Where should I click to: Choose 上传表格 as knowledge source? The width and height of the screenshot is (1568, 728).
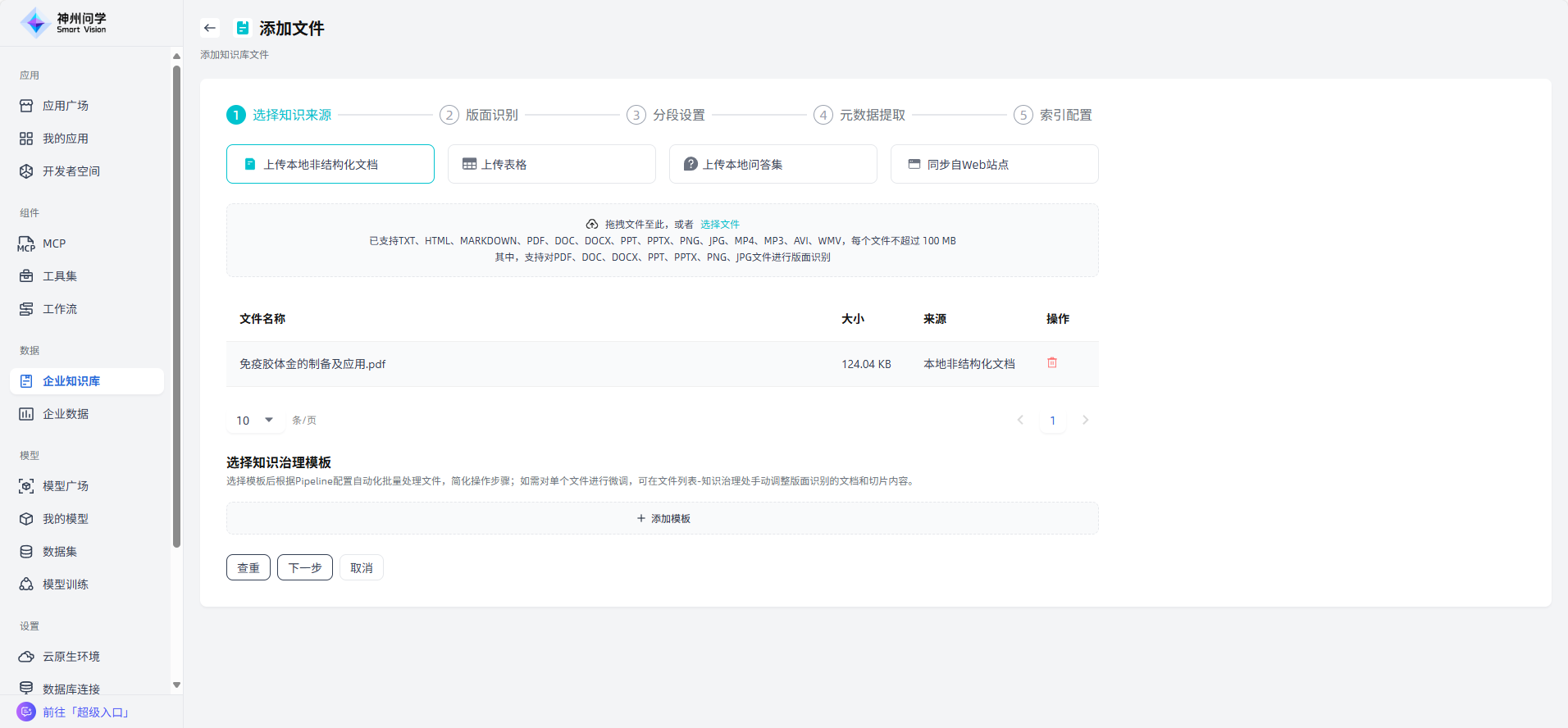(x=551, y=164)
